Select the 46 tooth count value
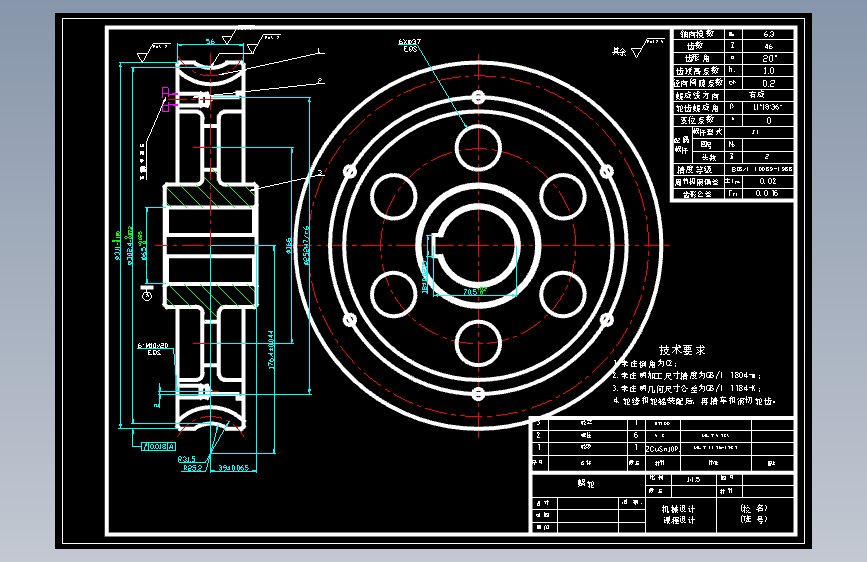This screenshot has height=562, width=867. pos(768,46)
